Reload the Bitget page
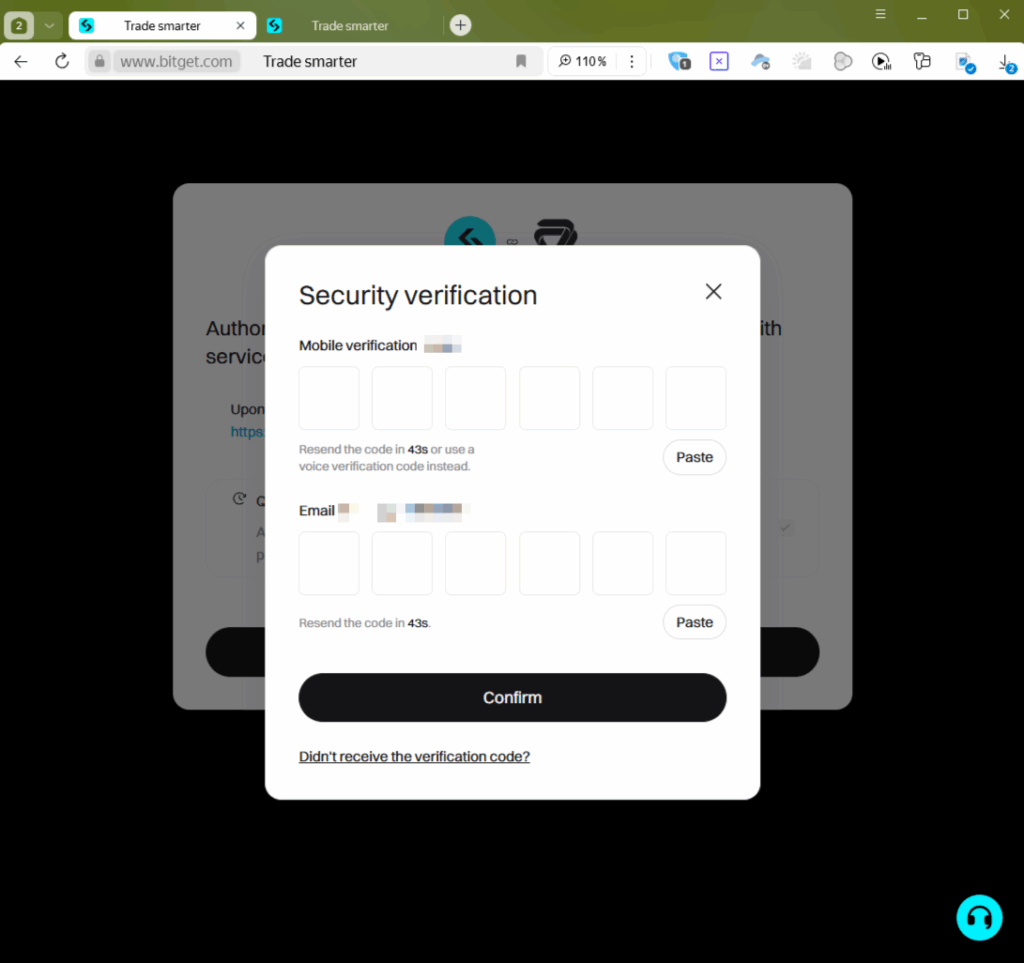1024x963 pixels. point(62,61)
